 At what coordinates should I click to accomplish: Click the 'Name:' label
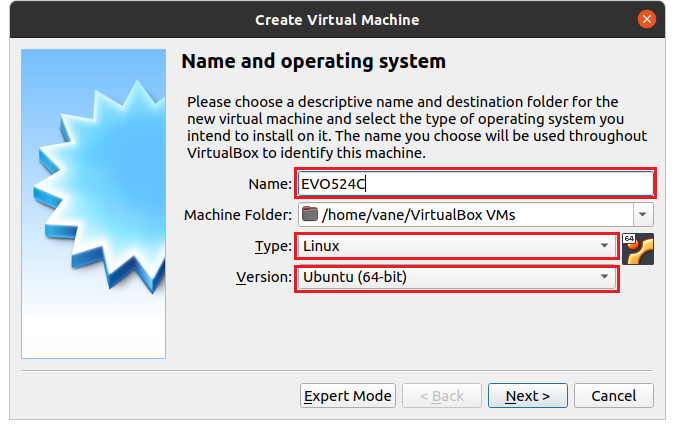pyautogui.click(x=270, y=184)
